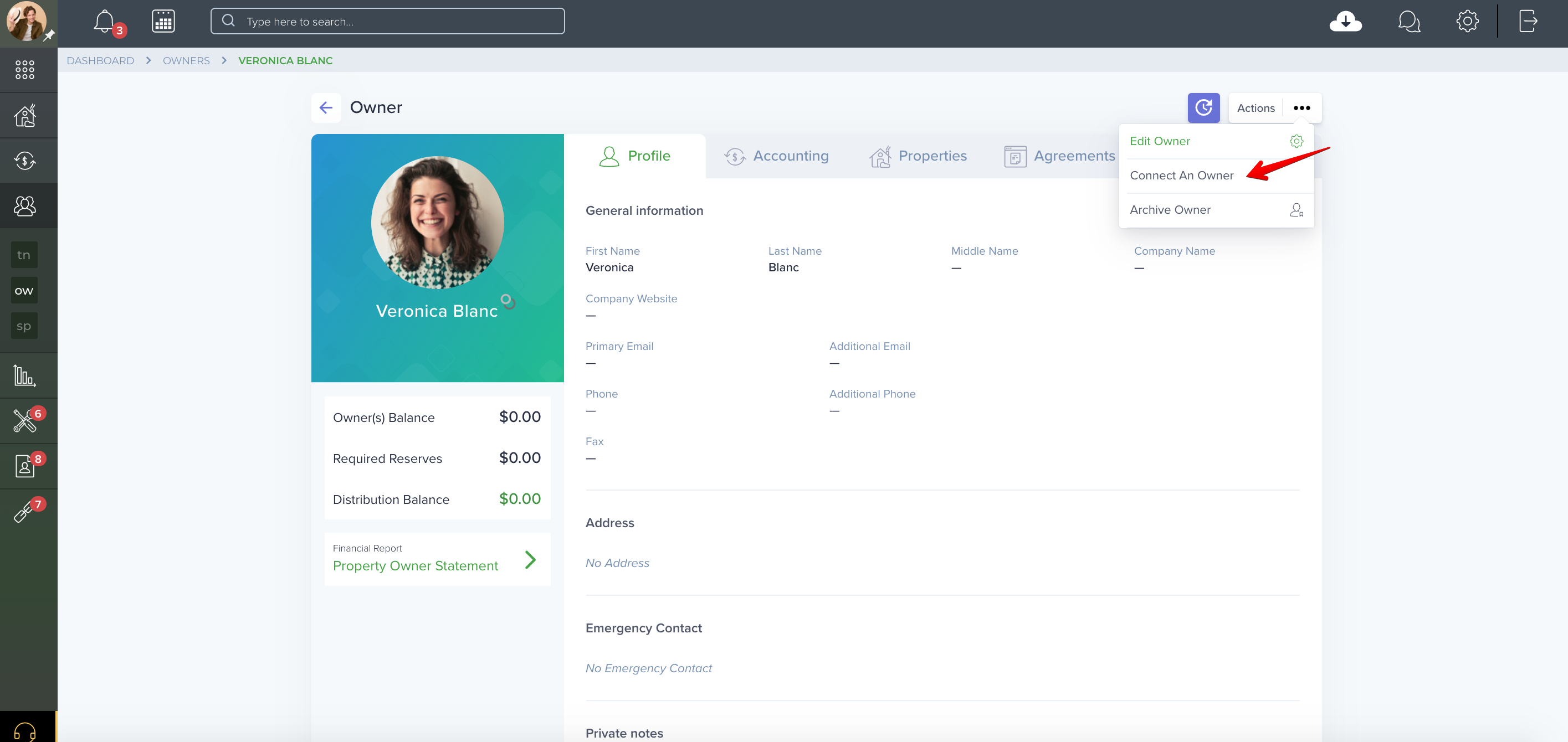Click the 'General information' heading
The height and width of the screenshot is (742, 1568).
coord(644,210)
